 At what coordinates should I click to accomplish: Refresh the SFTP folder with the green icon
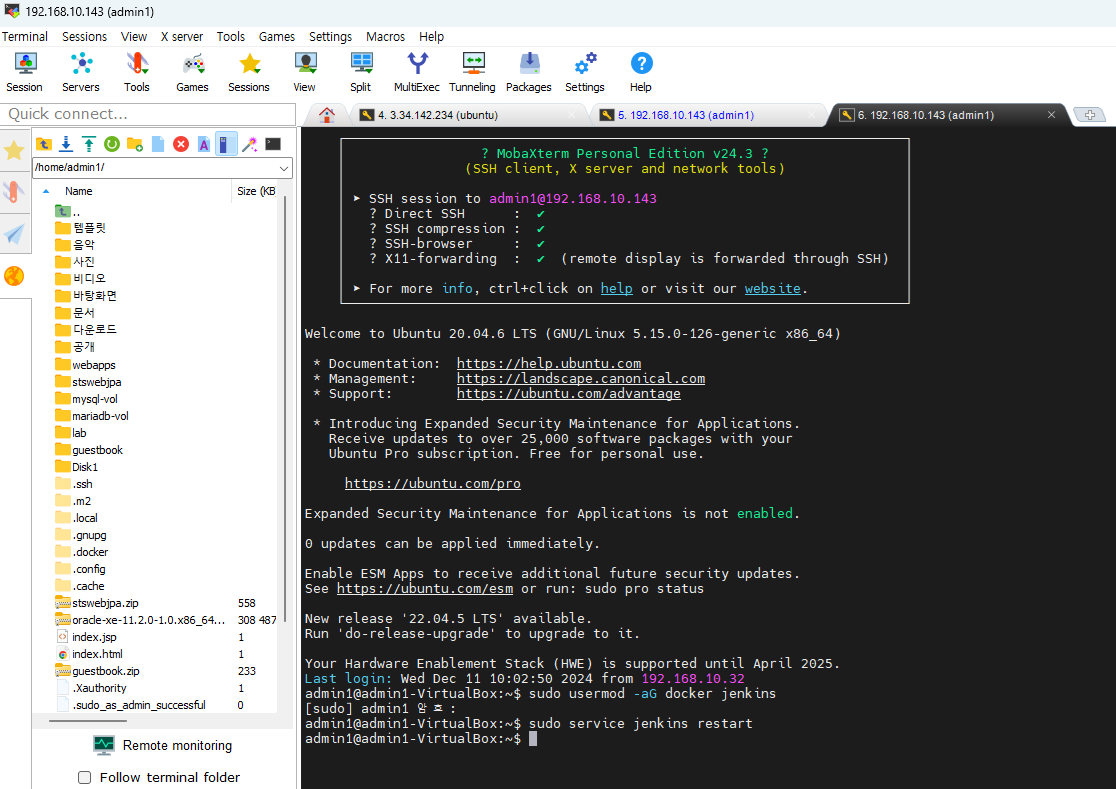tap(112, 144)
